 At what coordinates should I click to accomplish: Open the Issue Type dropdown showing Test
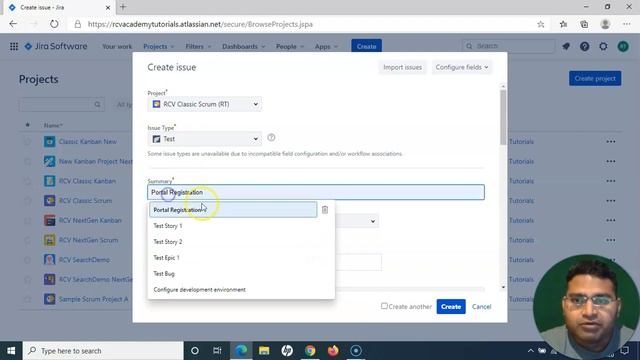click(x=204, y=139)
